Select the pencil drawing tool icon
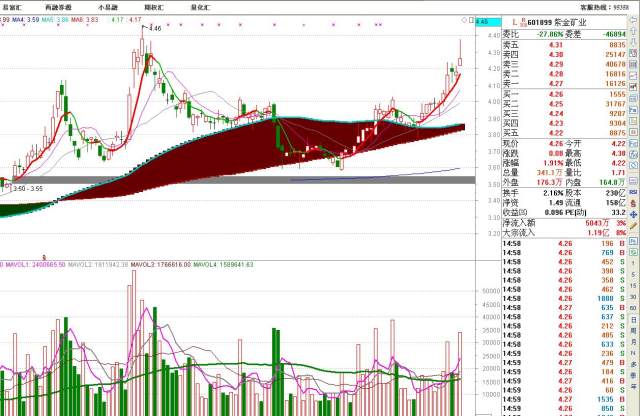The image size is (640, 416). [633, 226]
